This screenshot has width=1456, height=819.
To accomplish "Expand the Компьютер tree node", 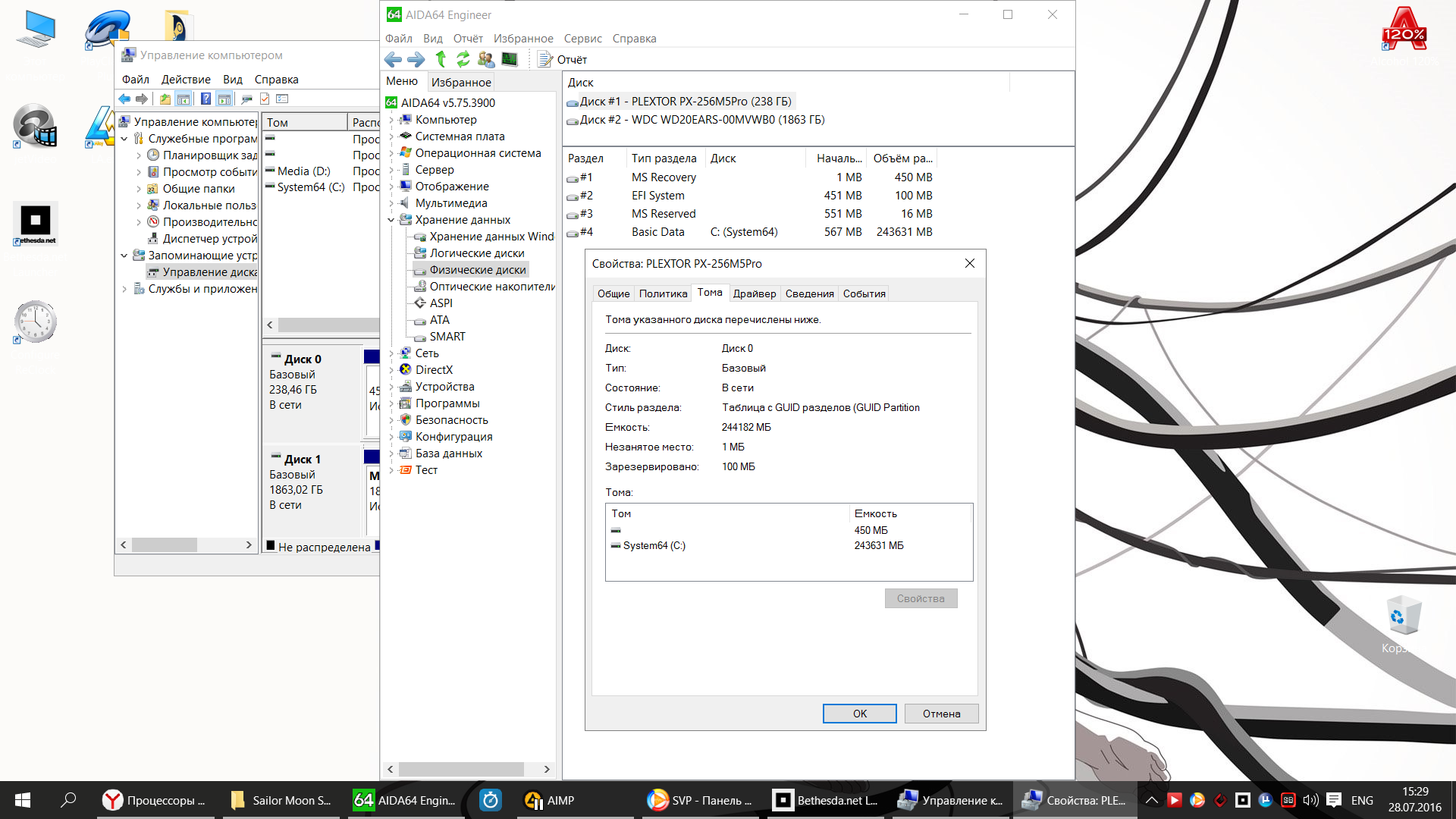I will tap(391, 120).
